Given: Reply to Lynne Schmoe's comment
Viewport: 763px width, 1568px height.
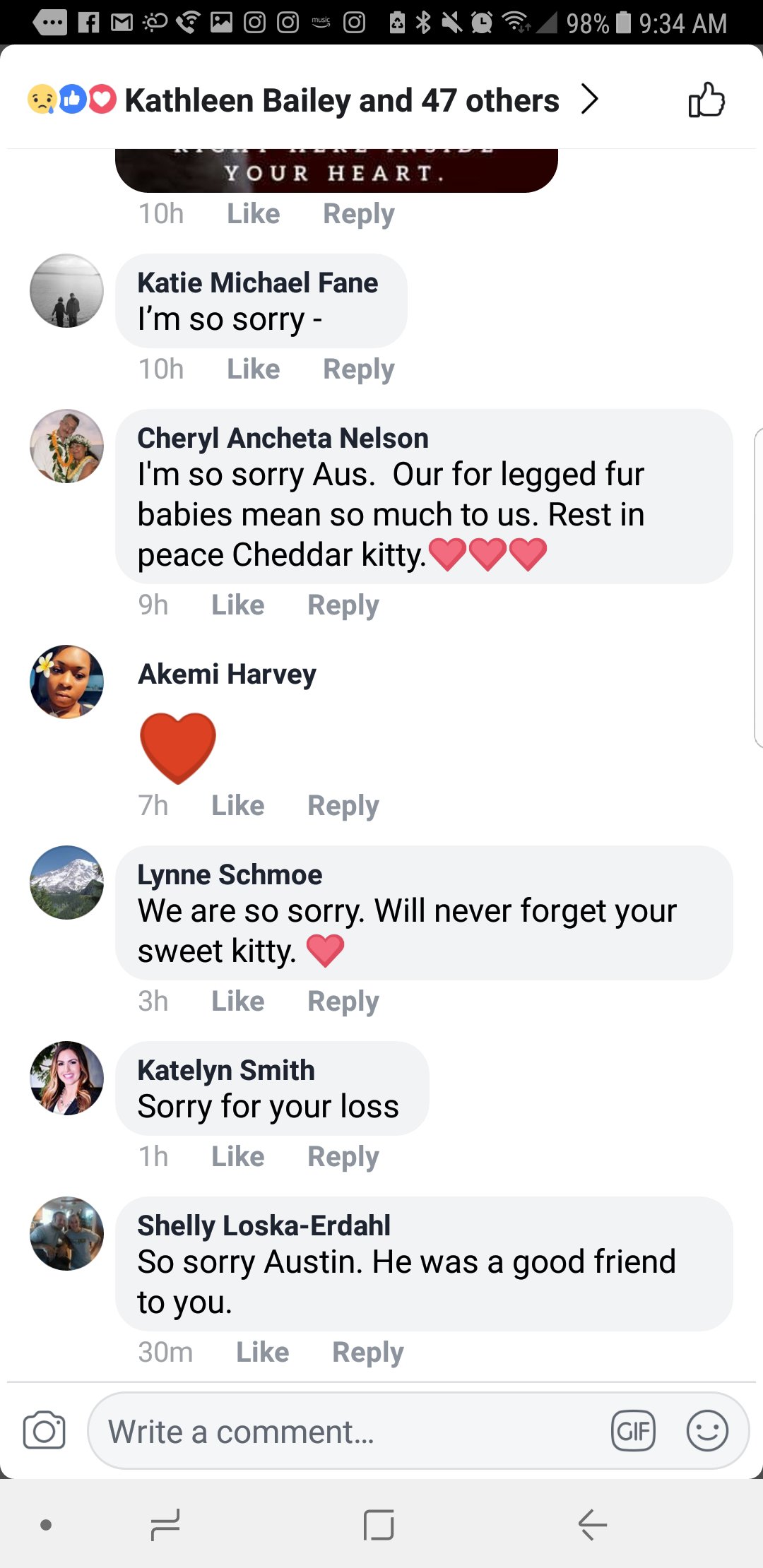Looking at the screenshot, I should point(343,1001).
